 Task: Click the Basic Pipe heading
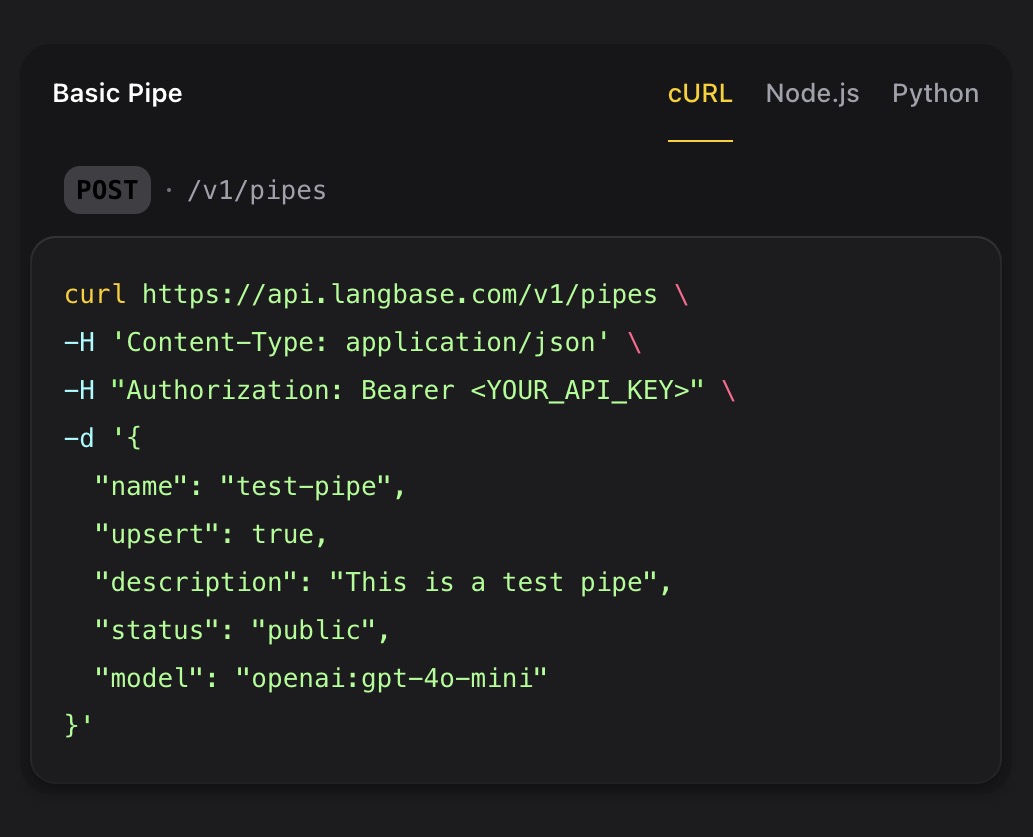tap(117, 93)
